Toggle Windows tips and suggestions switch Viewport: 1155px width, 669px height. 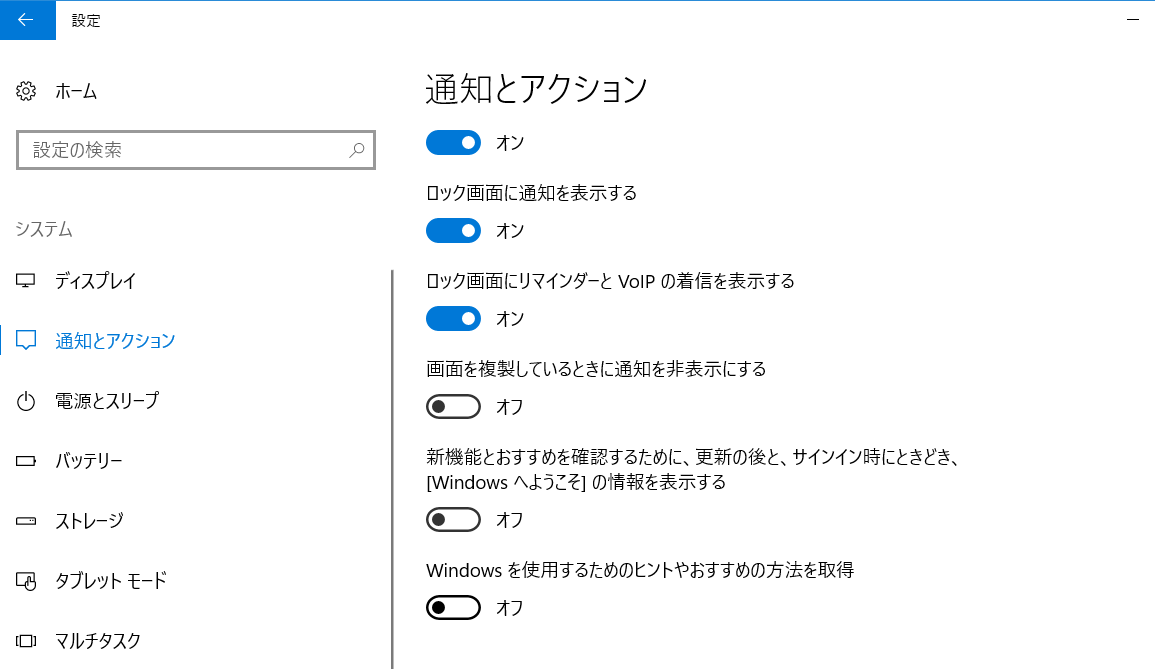453,608
